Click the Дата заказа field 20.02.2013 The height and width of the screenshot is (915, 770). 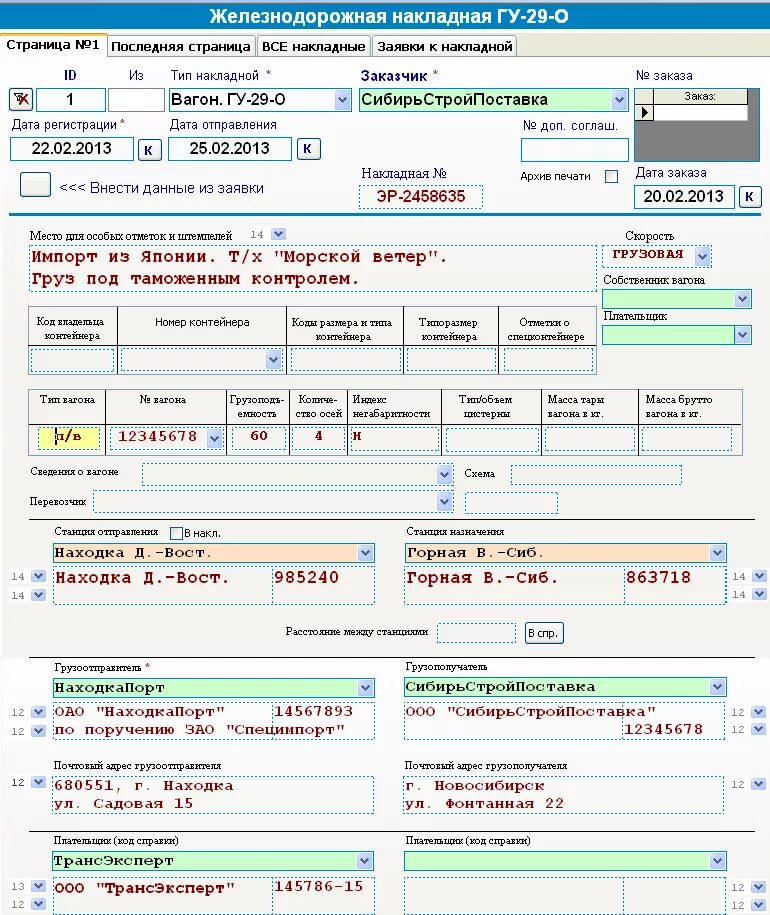pyautogui.click(x=684, y=197)
